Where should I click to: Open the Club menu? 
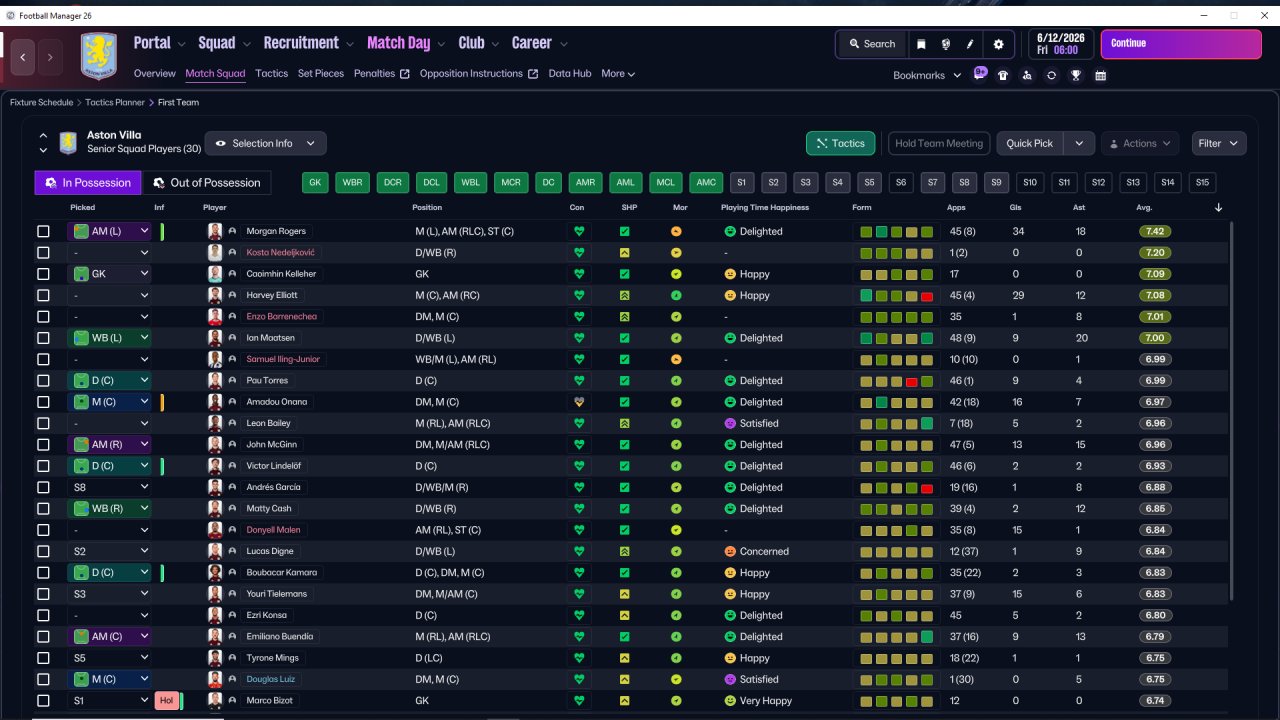point(478,43)
